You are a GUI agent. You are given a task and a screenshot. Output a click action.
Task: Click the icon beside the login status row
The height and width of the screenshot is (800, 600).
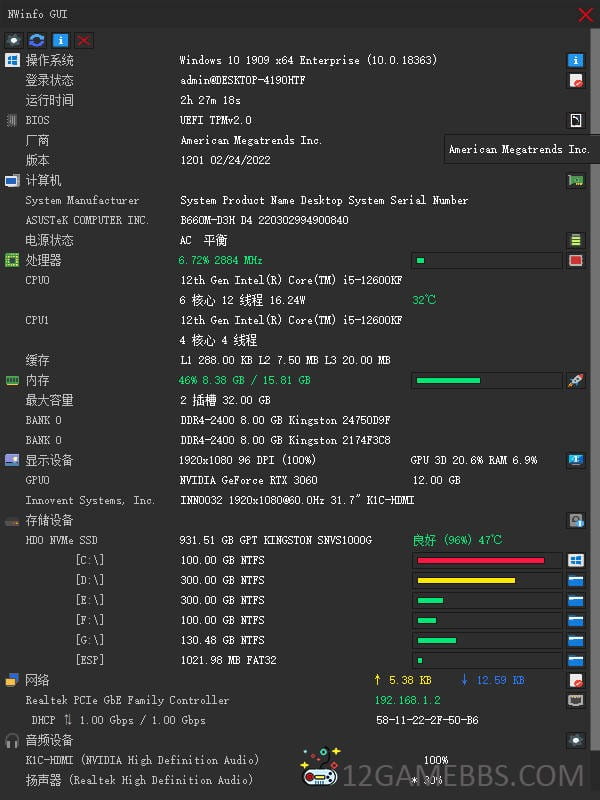575,80
